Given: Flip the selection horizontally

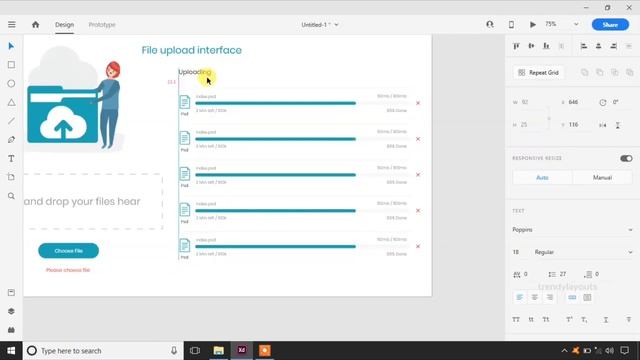Looking at the screenshot, I should point(603,125).
